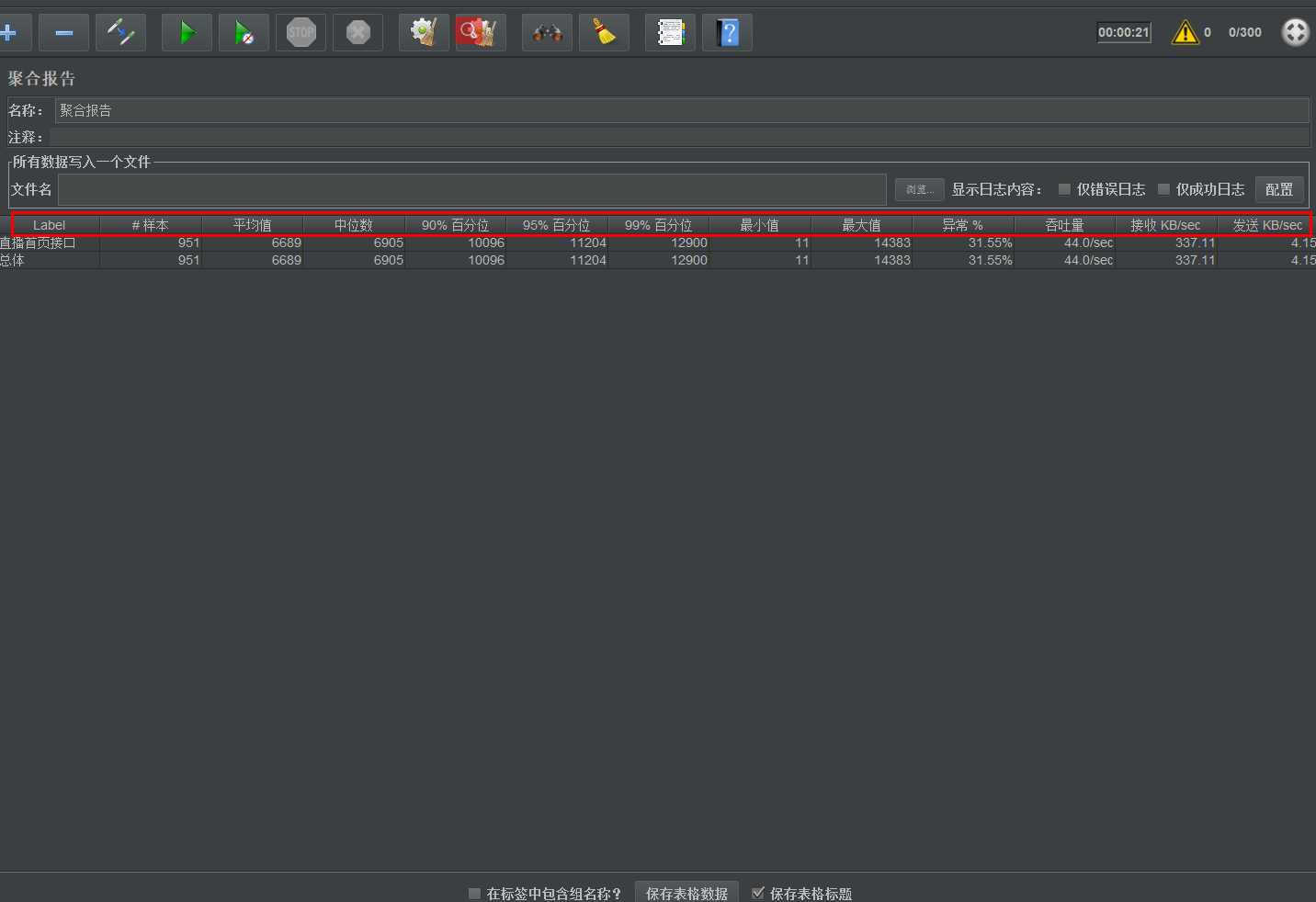
Task: Click the STOP test icon
Action: (x=301, y=33)
